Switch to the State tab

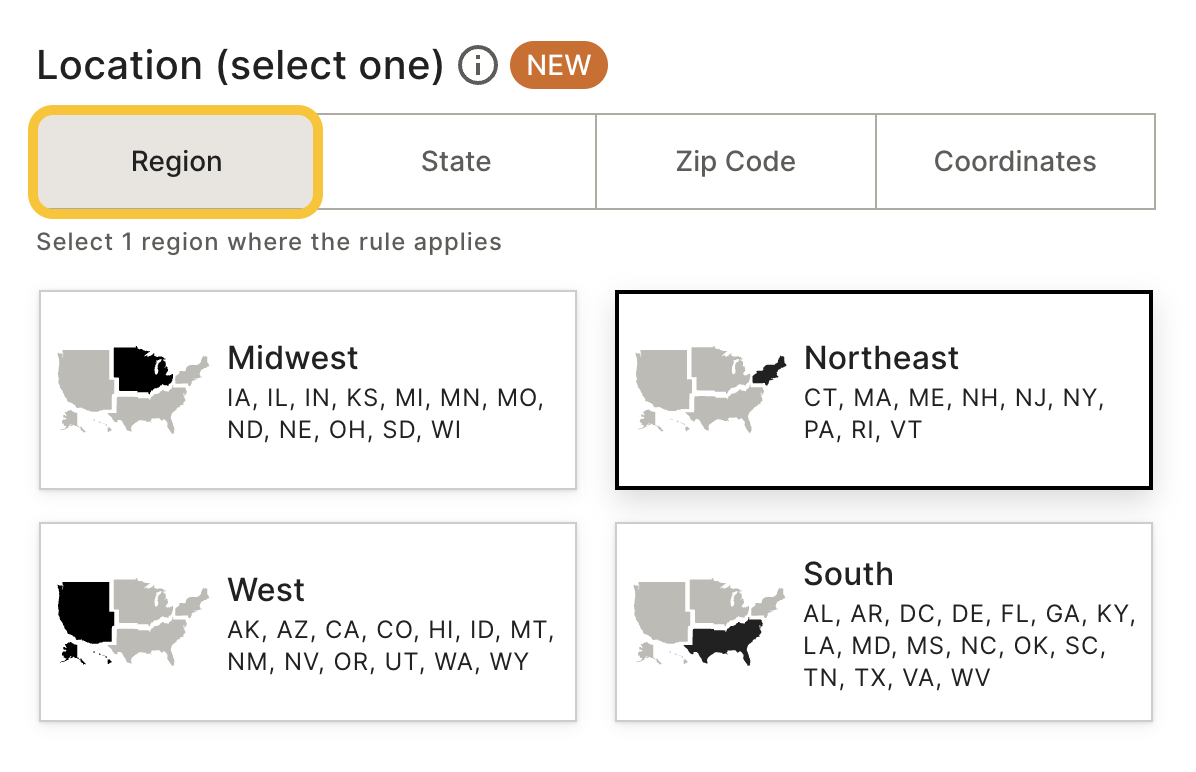(456, 162)
